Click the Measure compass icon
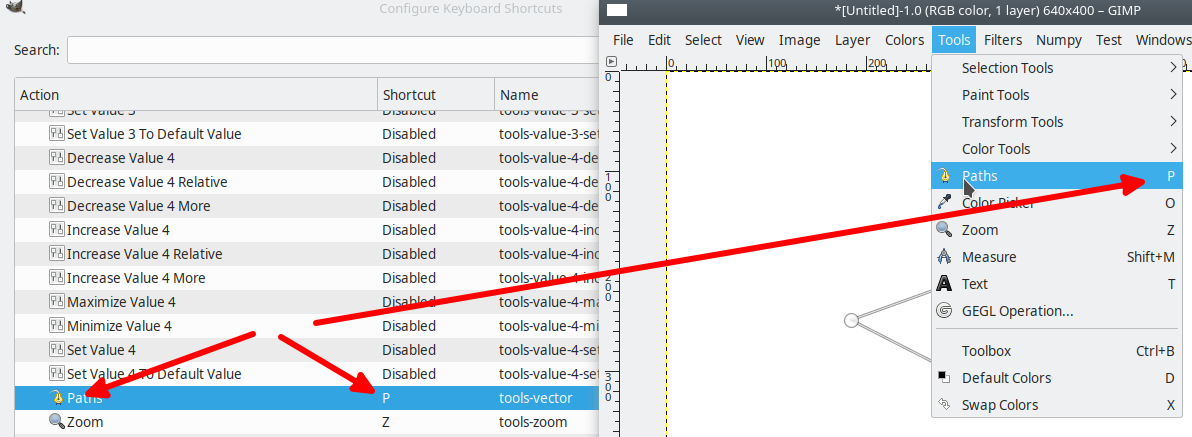1192x437 pixels. (x=943, y=257)
